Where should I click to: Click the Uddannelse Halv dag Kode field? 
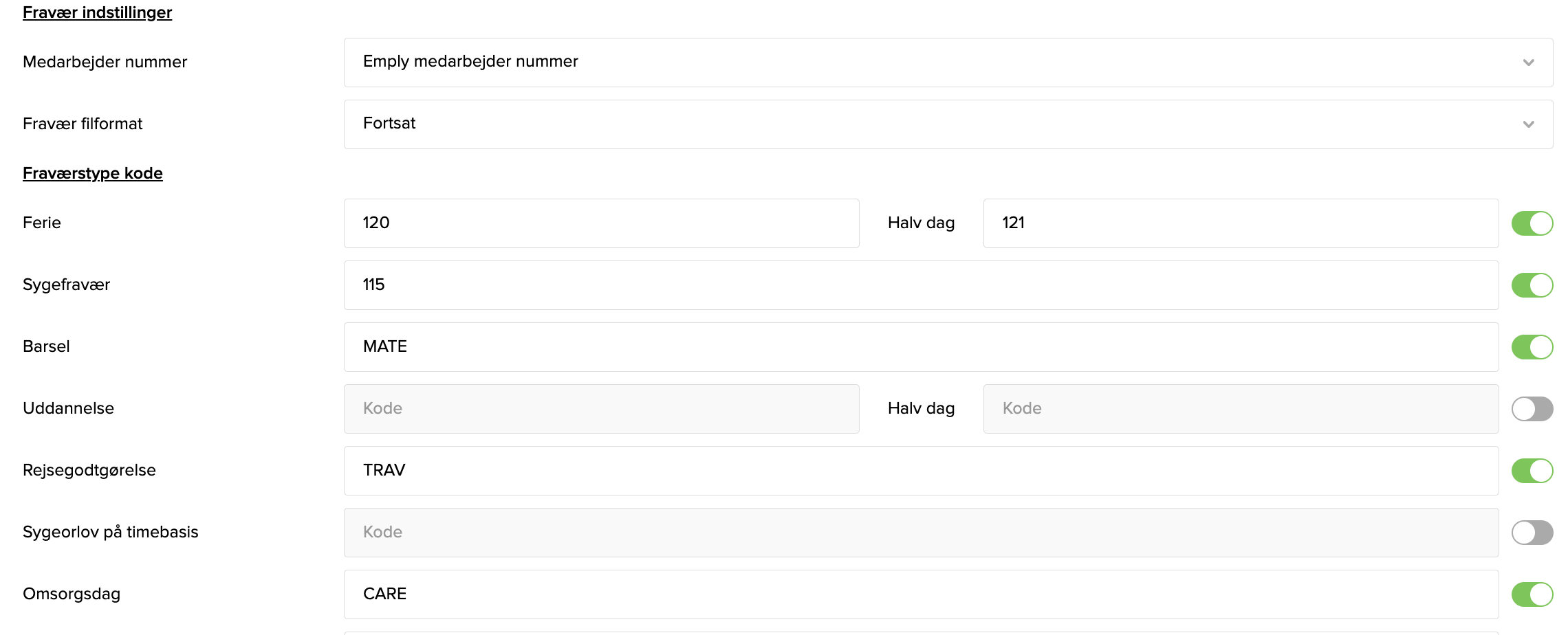pyautogui.click(x=1241, y=409)
